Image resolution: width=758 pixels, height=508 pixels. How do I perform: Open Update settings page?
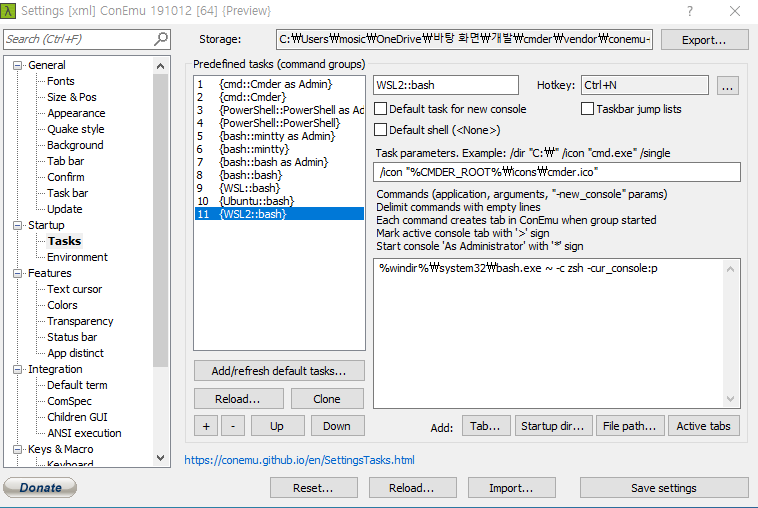pos(64,209)
